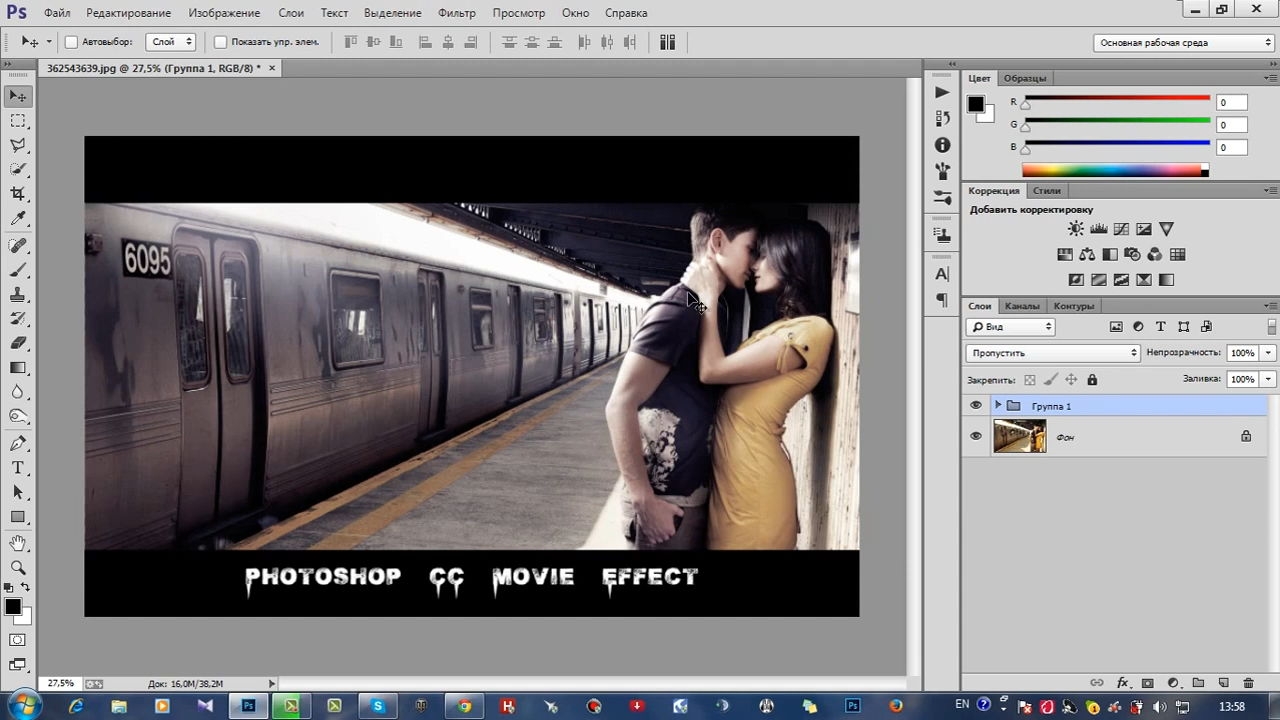This screenshot has height=720, width=1280.
Task: Select the Move tool in the toolbox
Action: 18,96
